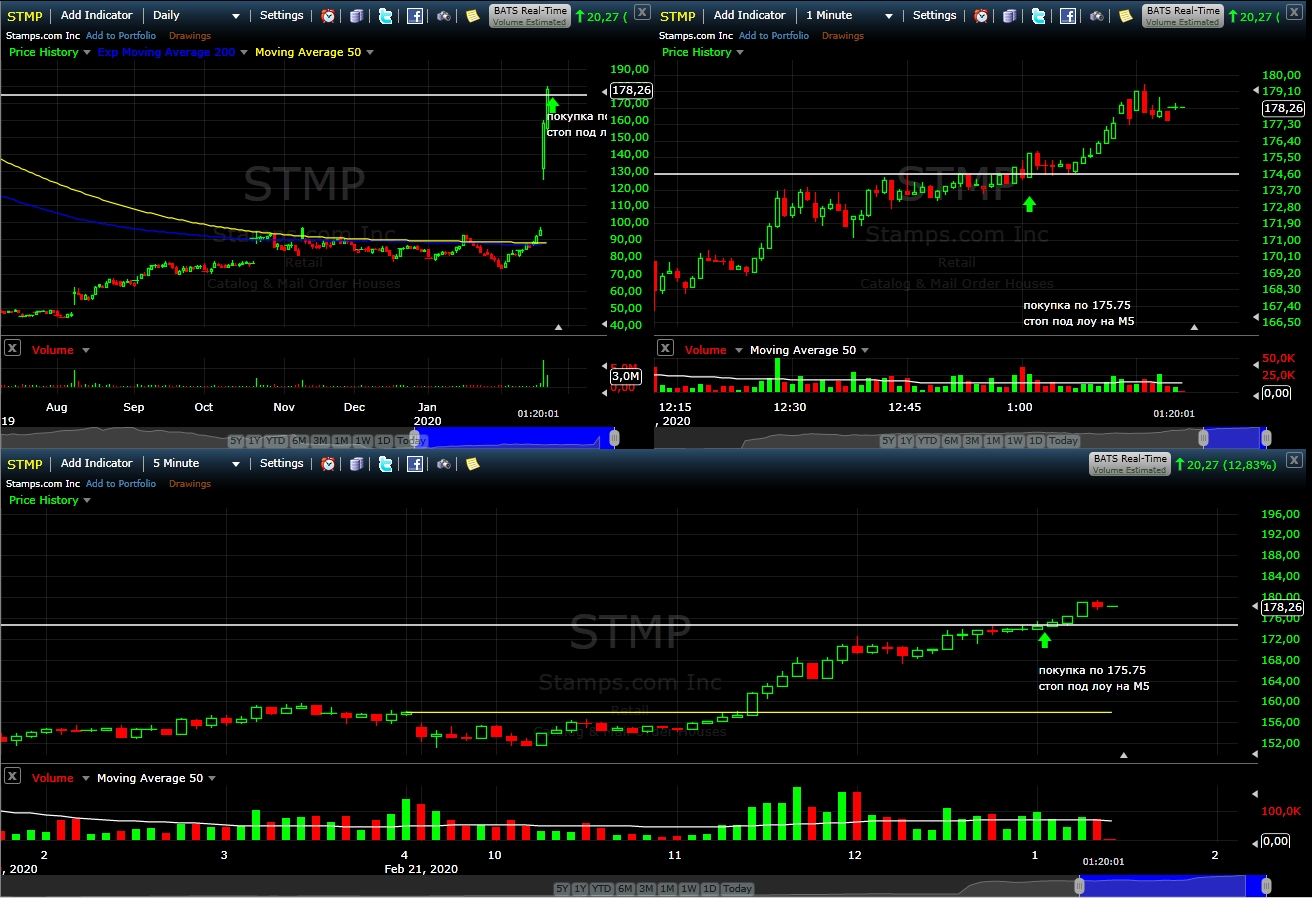The image size is (1312, 898).
Task: Click binoculars icon in 5 Minute chart toolbar
Action: click(x=444, y=464)
